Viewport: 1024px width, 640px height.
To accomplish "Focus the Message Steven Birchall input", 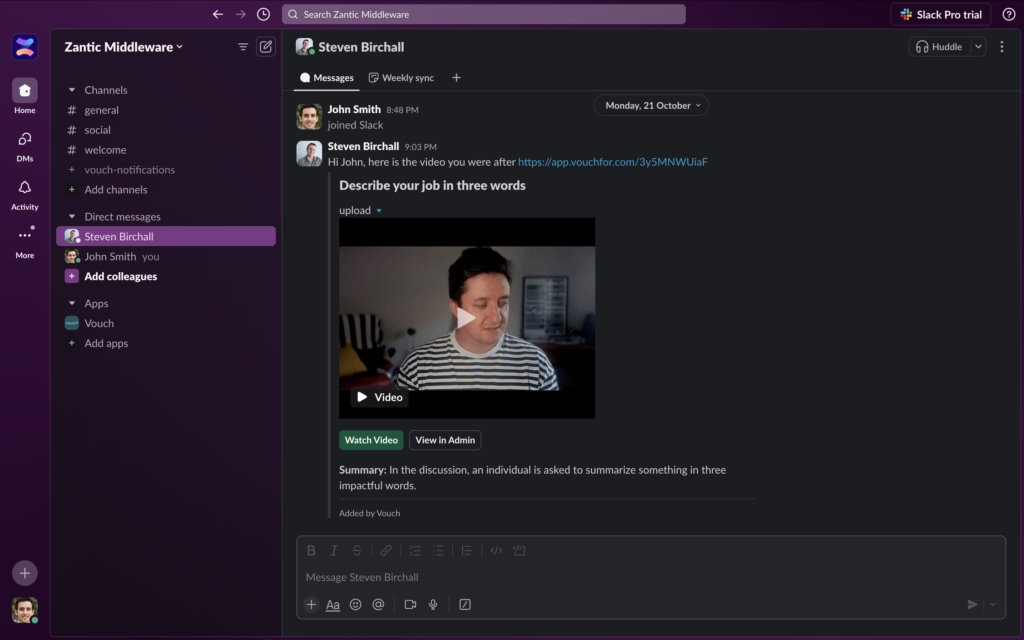I will (650, 577).
